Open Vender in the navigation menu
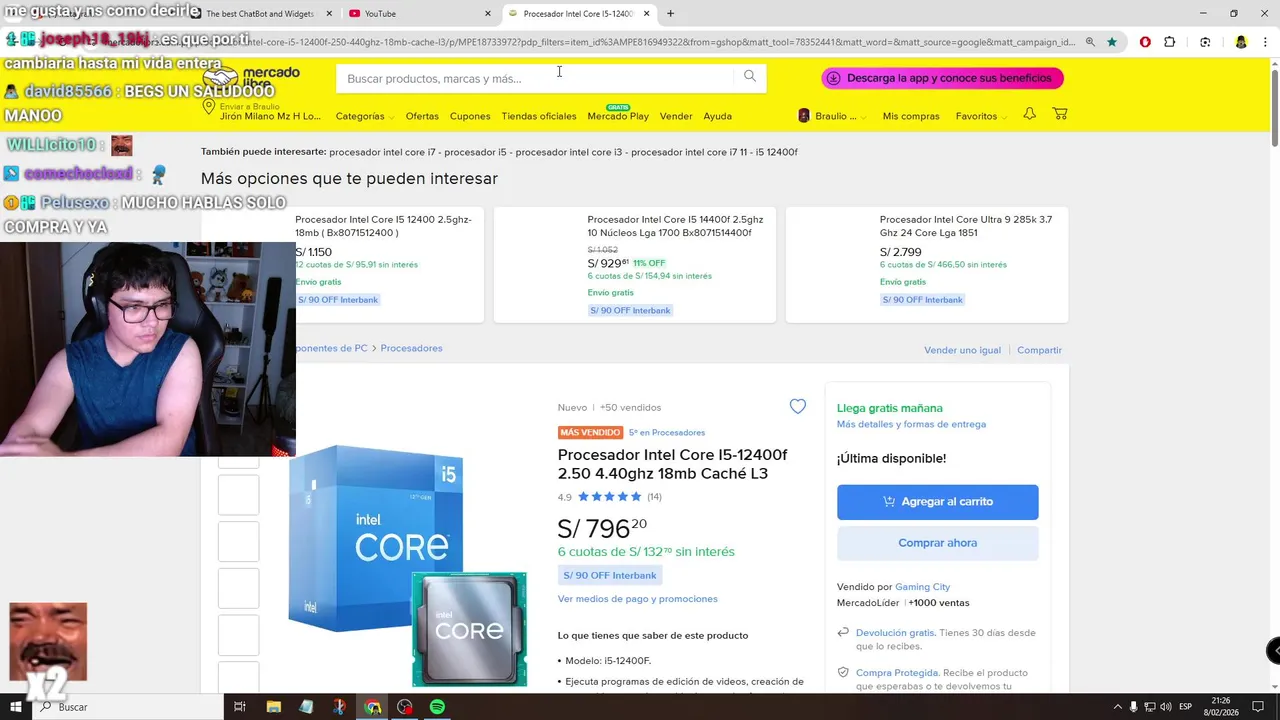The width and height of the screenshot is (1280, 720). tap(676, 116)
